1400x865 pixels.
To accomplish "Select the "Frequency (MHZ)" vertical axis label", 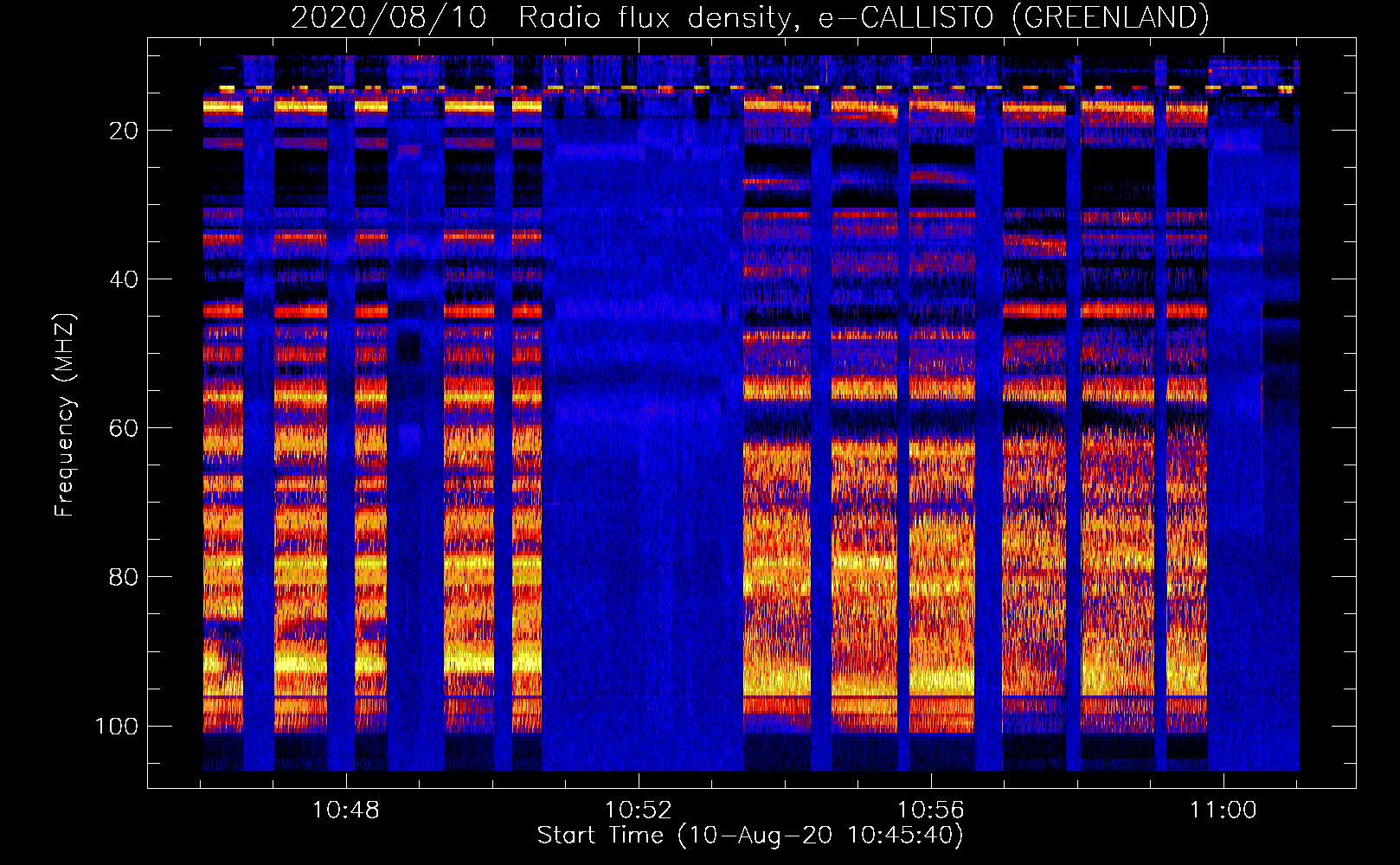I will coord(65,414).
